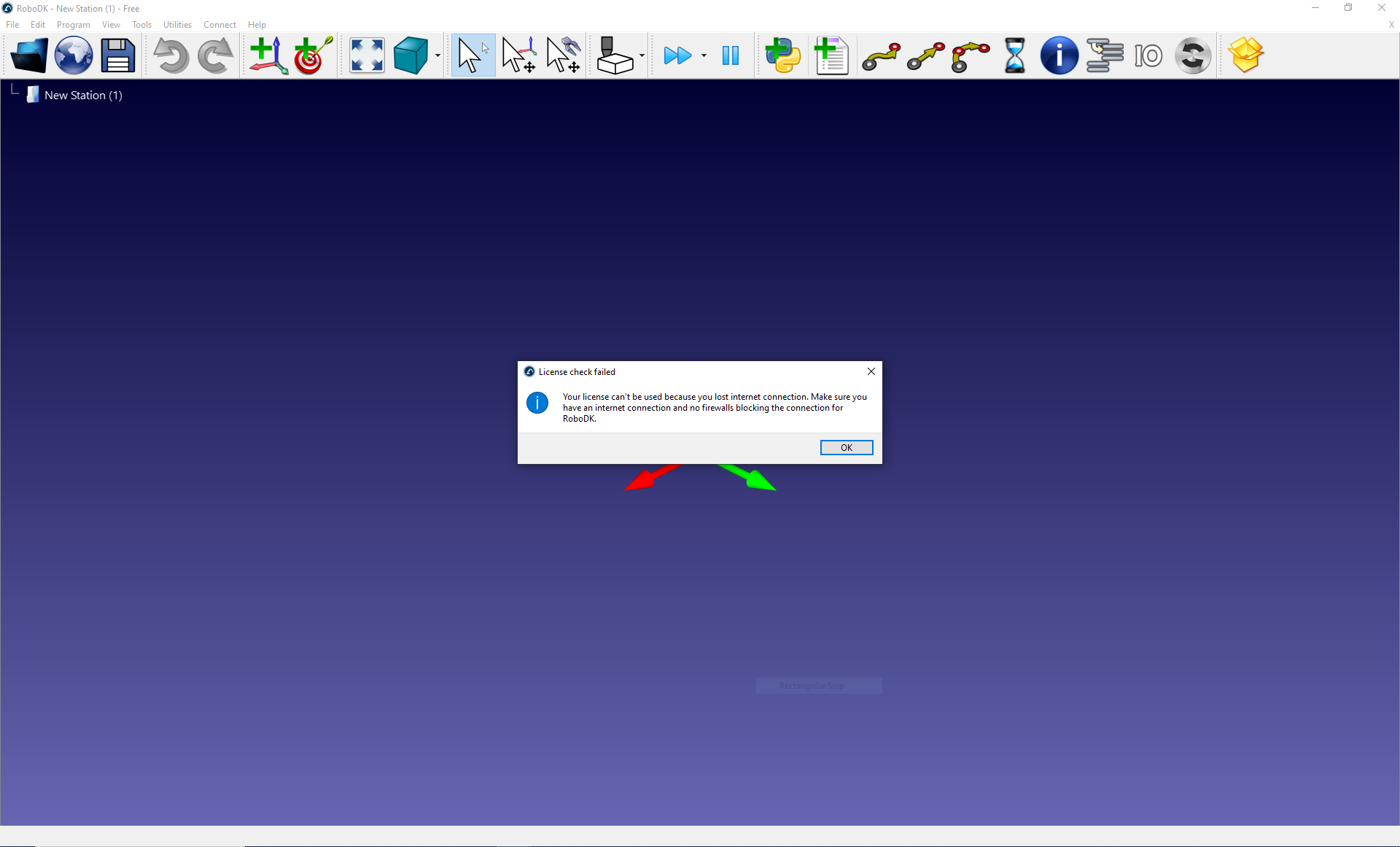Image resolution: width=1400 pixels, height=847 pixels.
Task: Open the Utilities menu
Action: 177,25
